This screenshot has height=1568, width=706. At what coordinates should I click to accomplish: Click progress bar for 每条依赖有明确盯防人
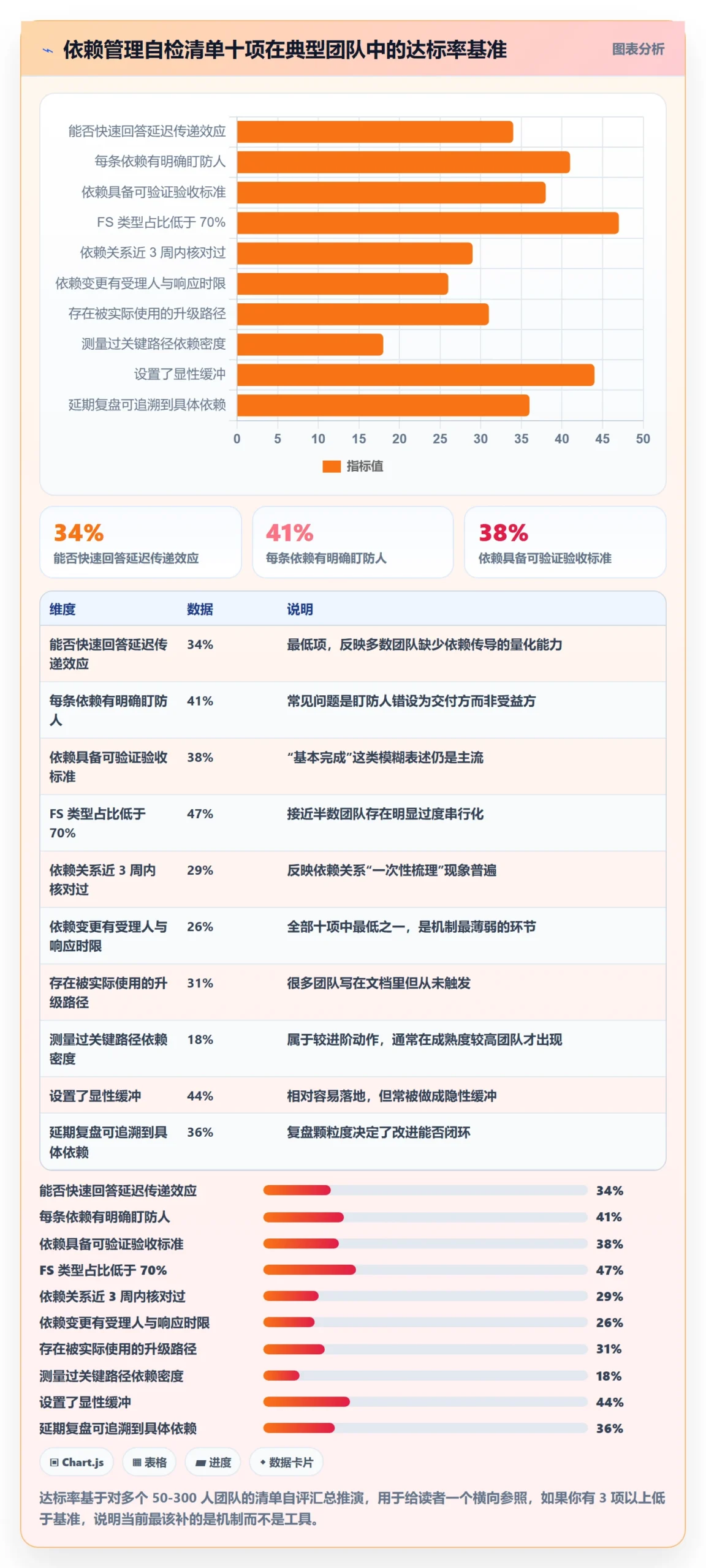[x=425, y=1217]
